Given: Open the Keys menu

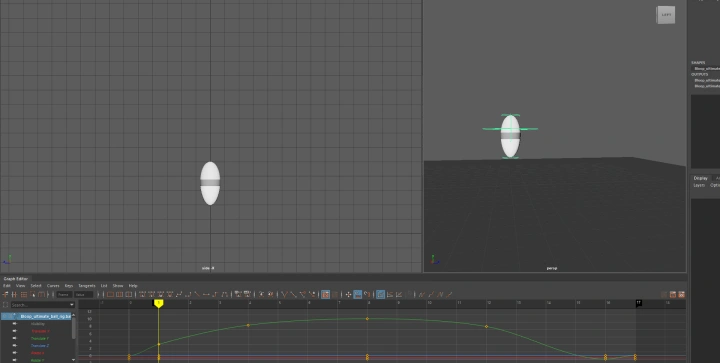Looking at the screenshot, I should point(69,286).
